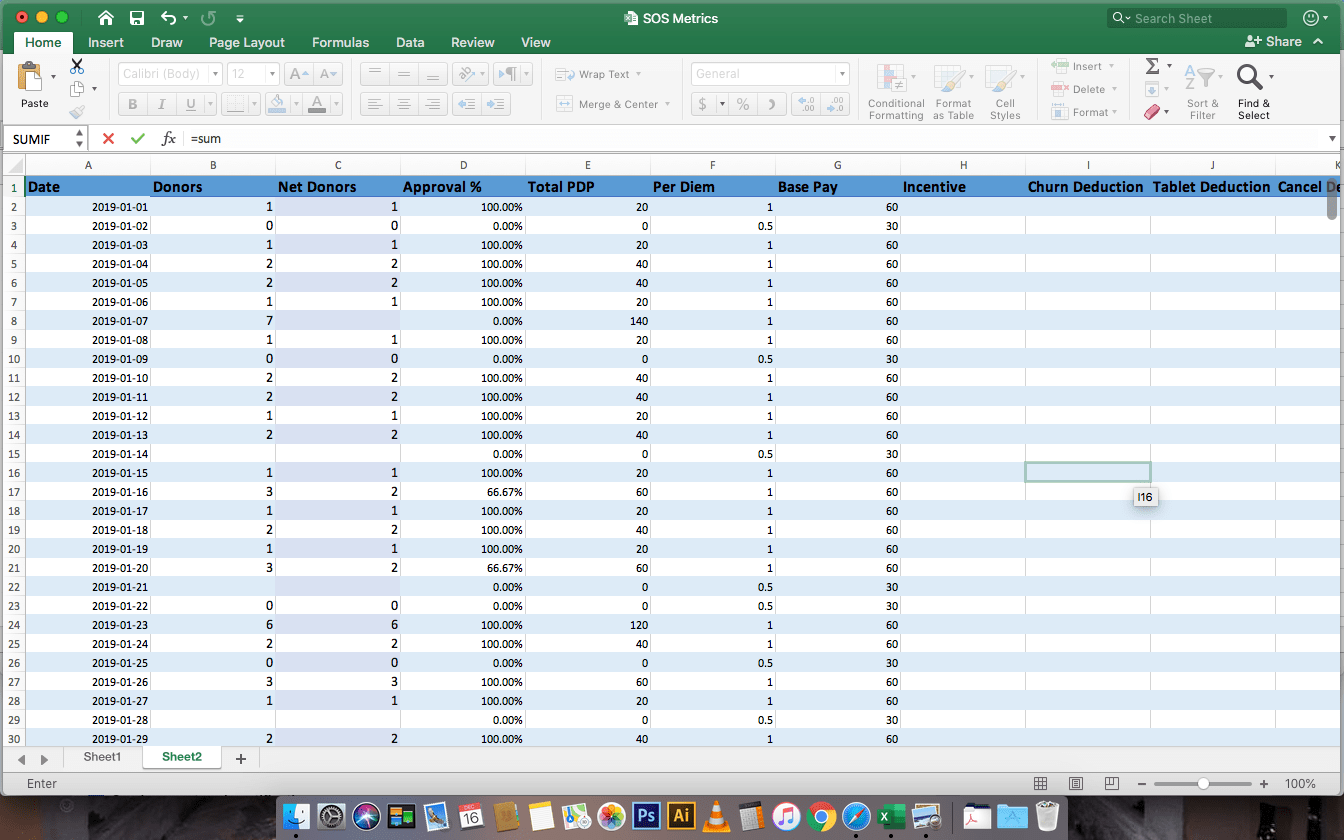Click the Copy icon in ribbon
The height and width of the screenshot is (840, 1344).
tap(77, 89)
